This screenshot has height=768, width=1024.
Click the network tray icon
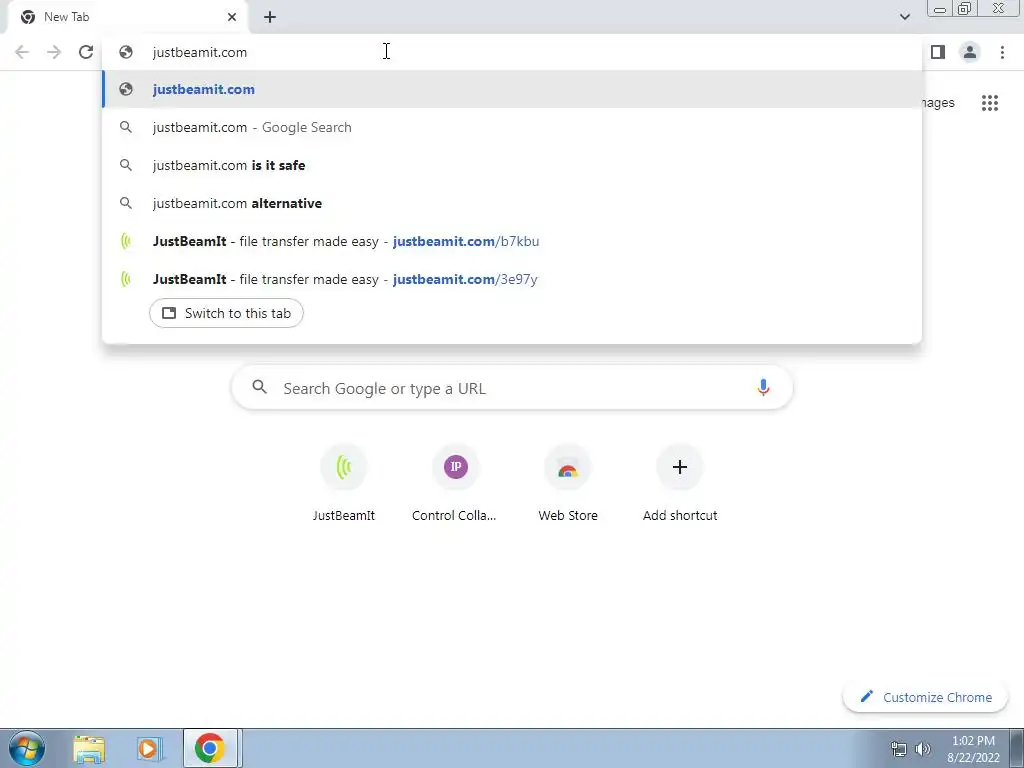click(899, 749)
